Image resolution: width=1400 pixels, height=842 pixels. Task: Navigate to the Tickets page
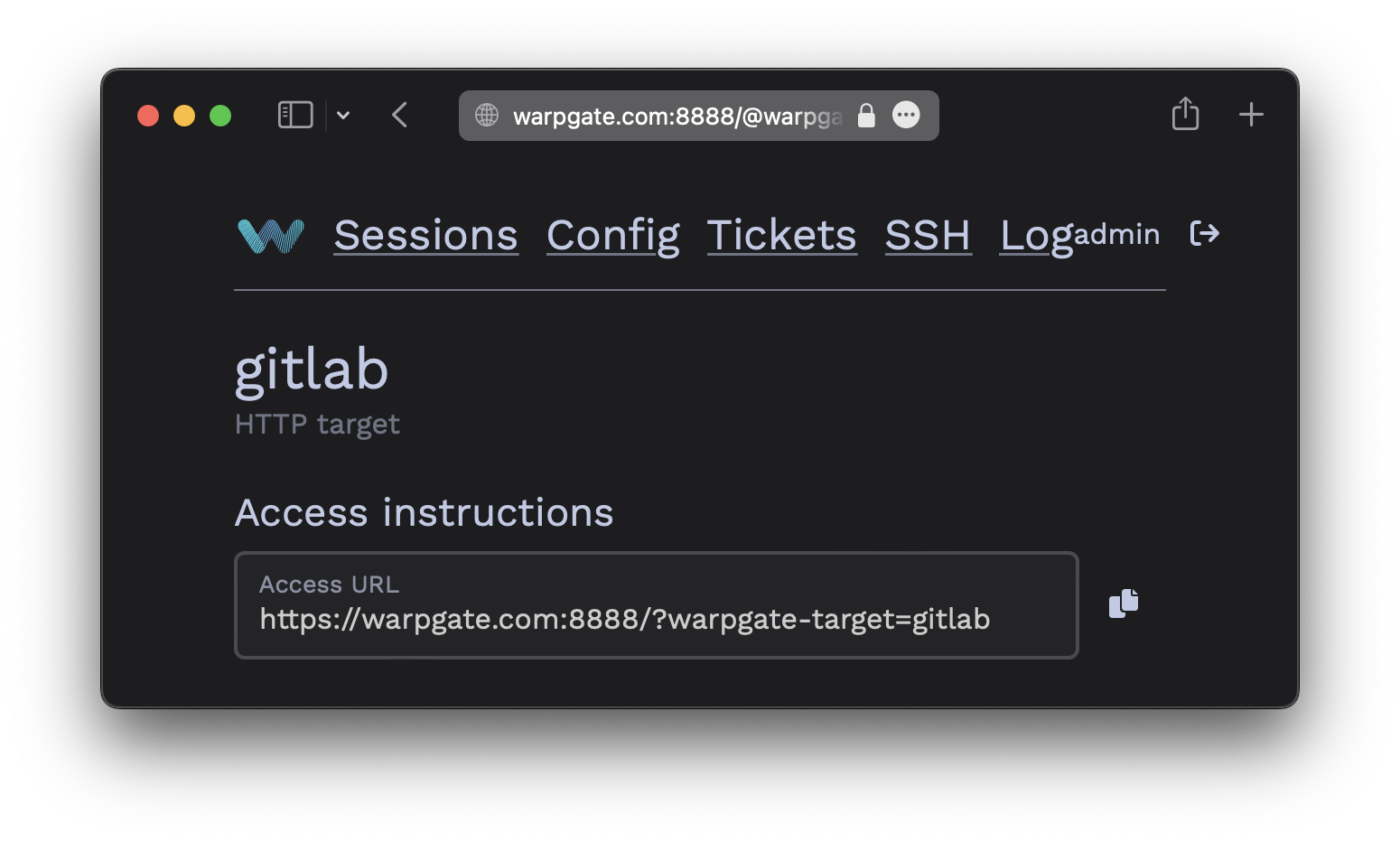(782, 236)
